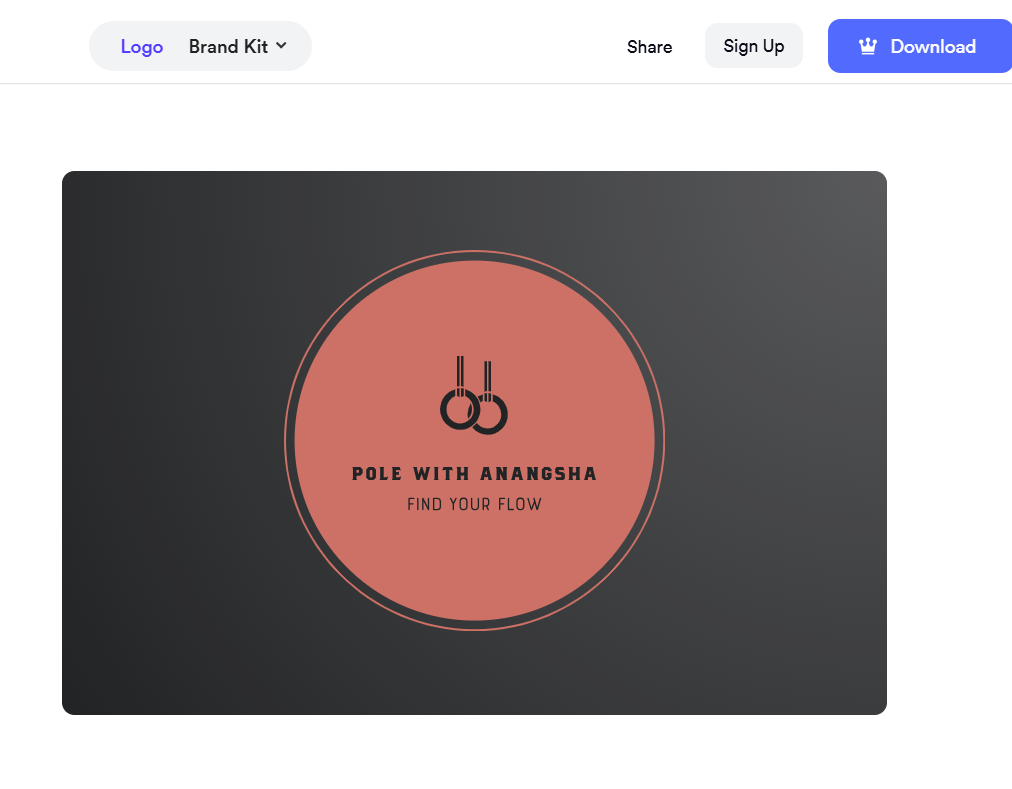Click the left ring's hanging strap
The width and height of the screenshot is (1012, 789).
(460, 375)
